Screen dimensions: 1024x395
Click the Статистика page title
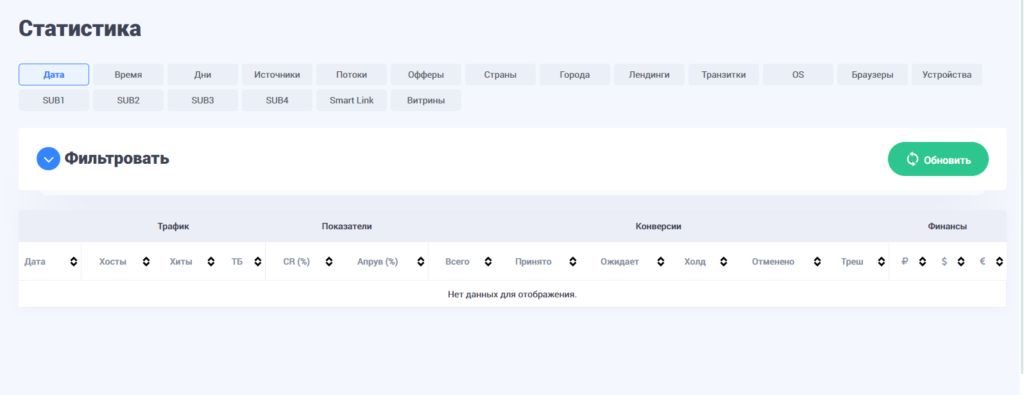click(x=80, y=29)
